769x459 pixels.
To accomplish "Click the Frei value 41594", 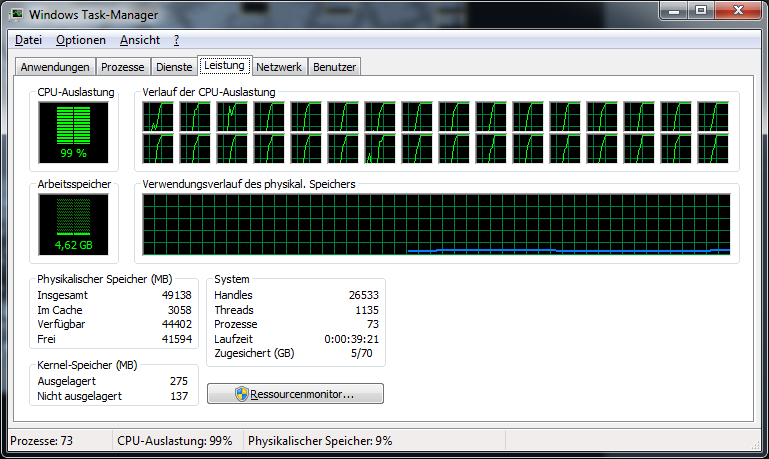I will pyautogui.click(x=177, y=339).
